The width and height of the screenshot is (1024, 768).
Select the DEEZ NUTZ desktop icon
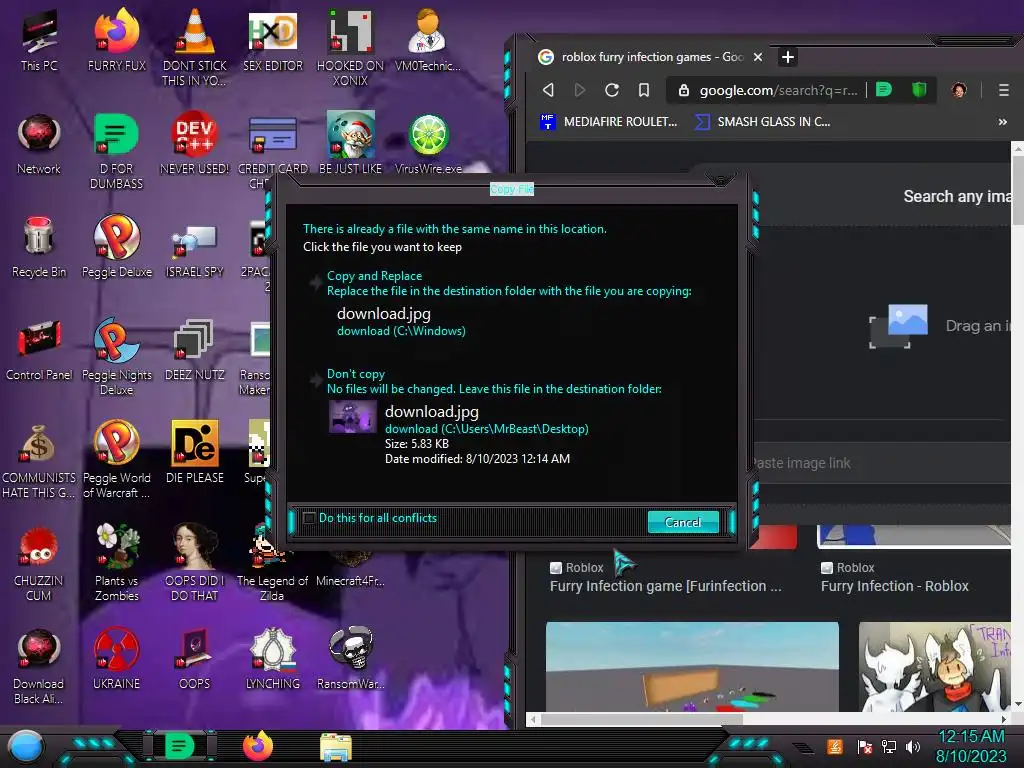coord(194,350)
